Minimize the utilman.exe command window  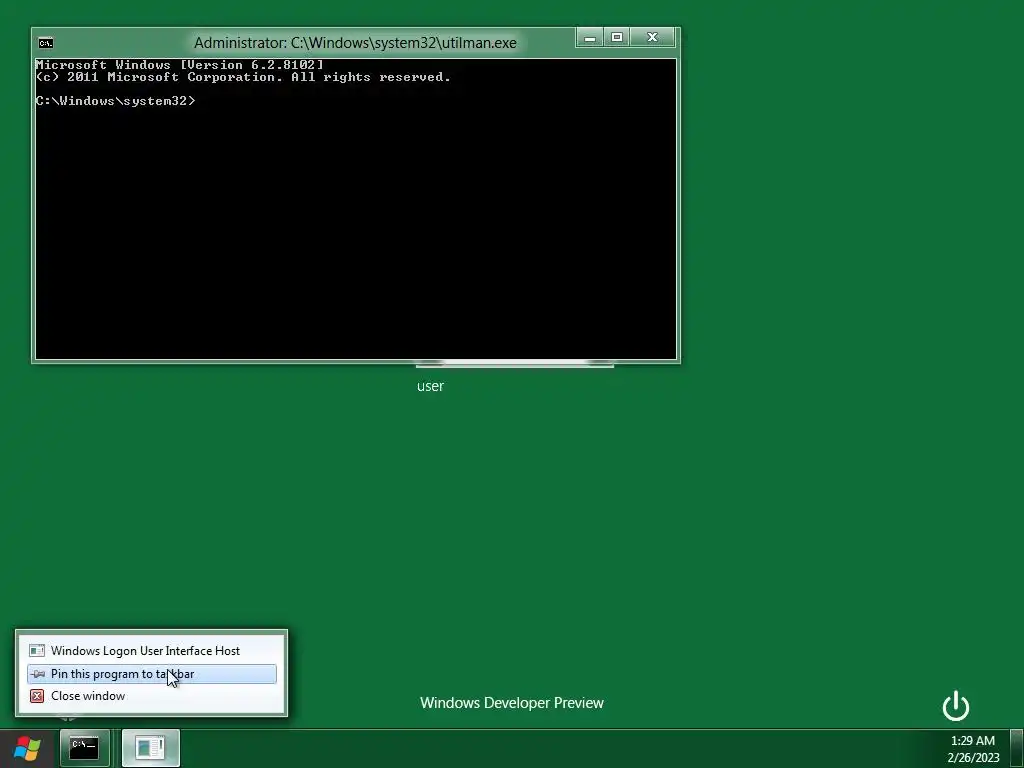coord(590,37)
